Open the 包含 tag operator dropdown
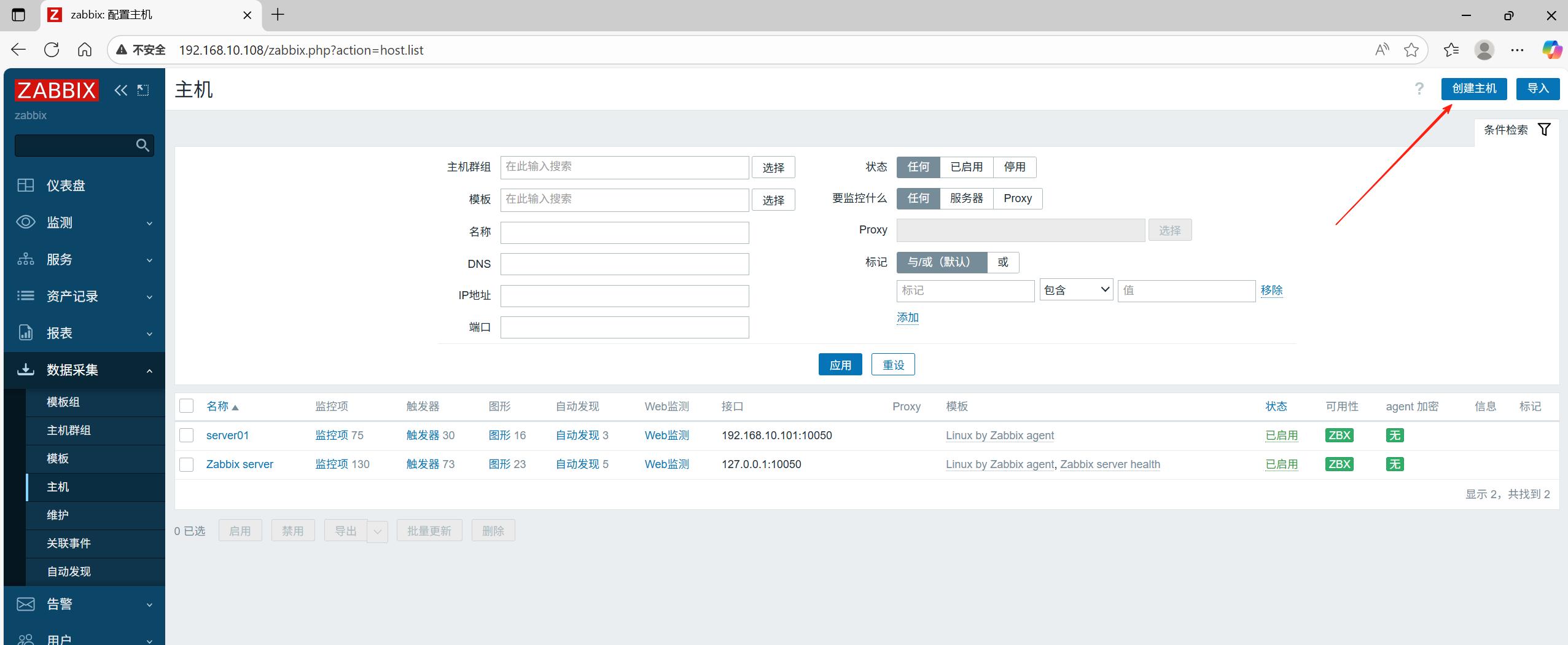 [1076, 290]
